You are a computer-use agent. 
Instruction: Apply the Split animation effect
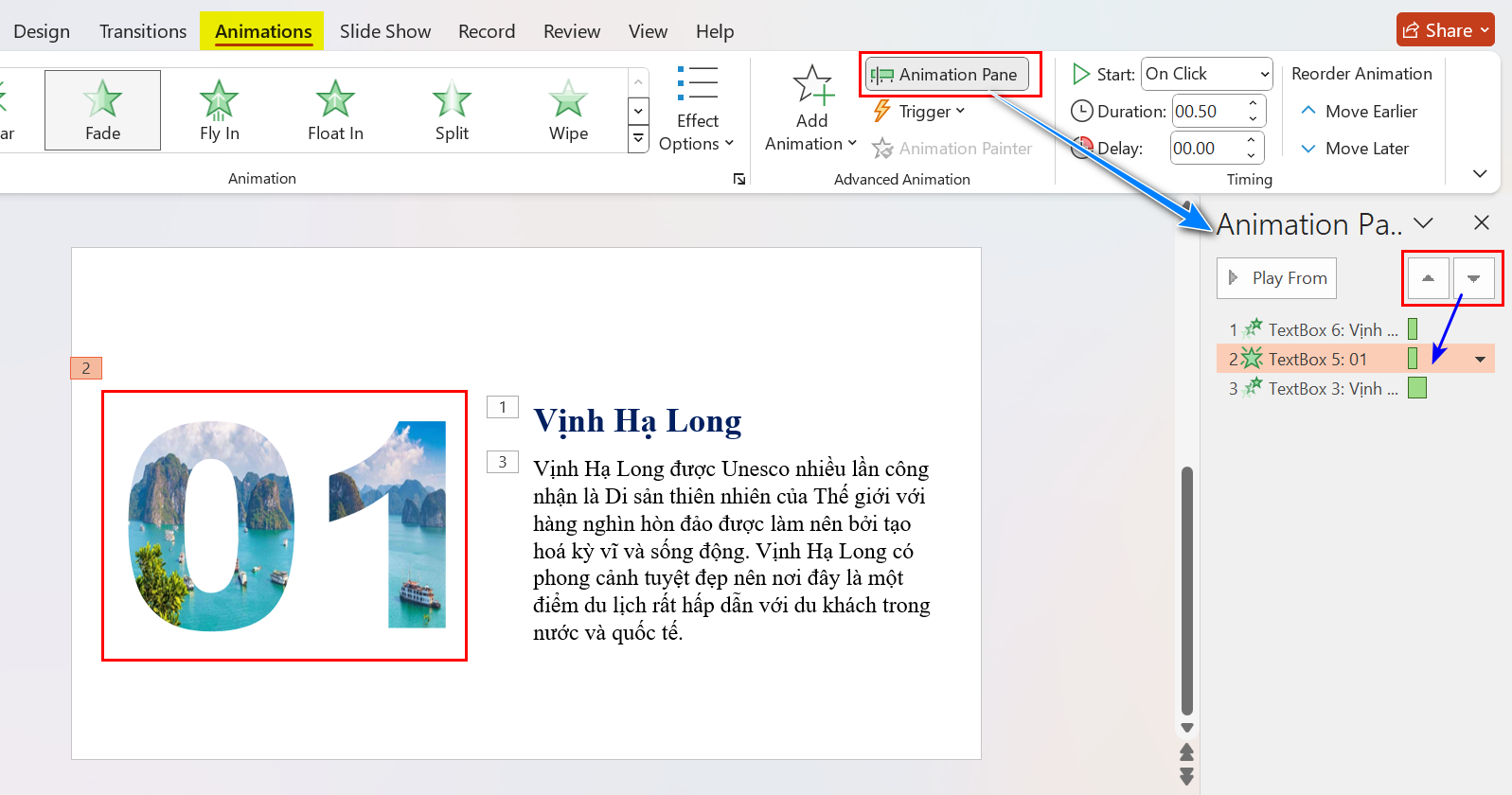[x=452, y=110]
